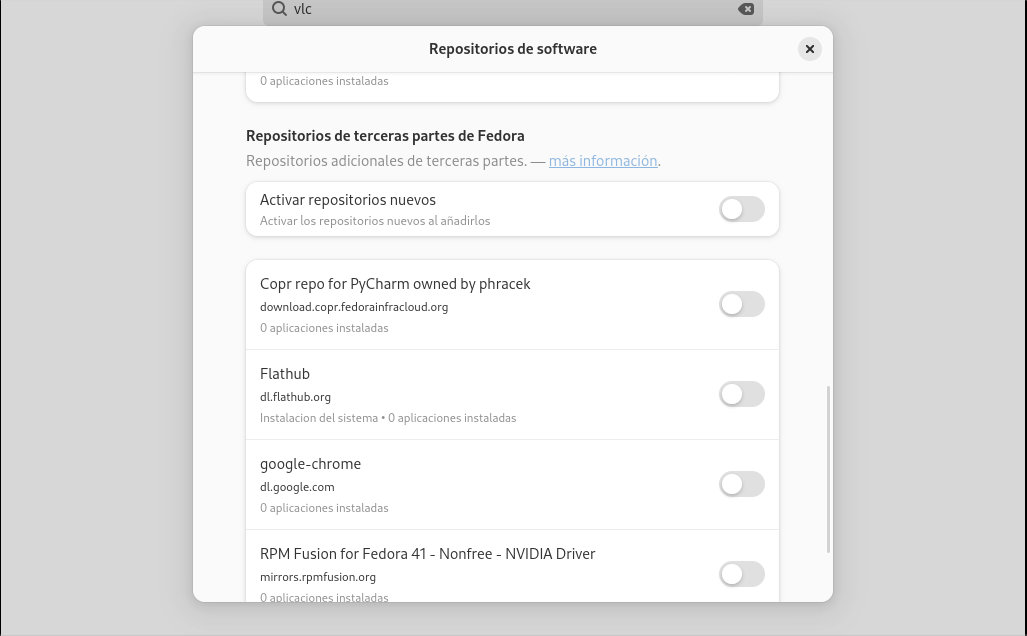Enable RPM Fusion NVIDIA Driver repository

(x=741, y=574)
